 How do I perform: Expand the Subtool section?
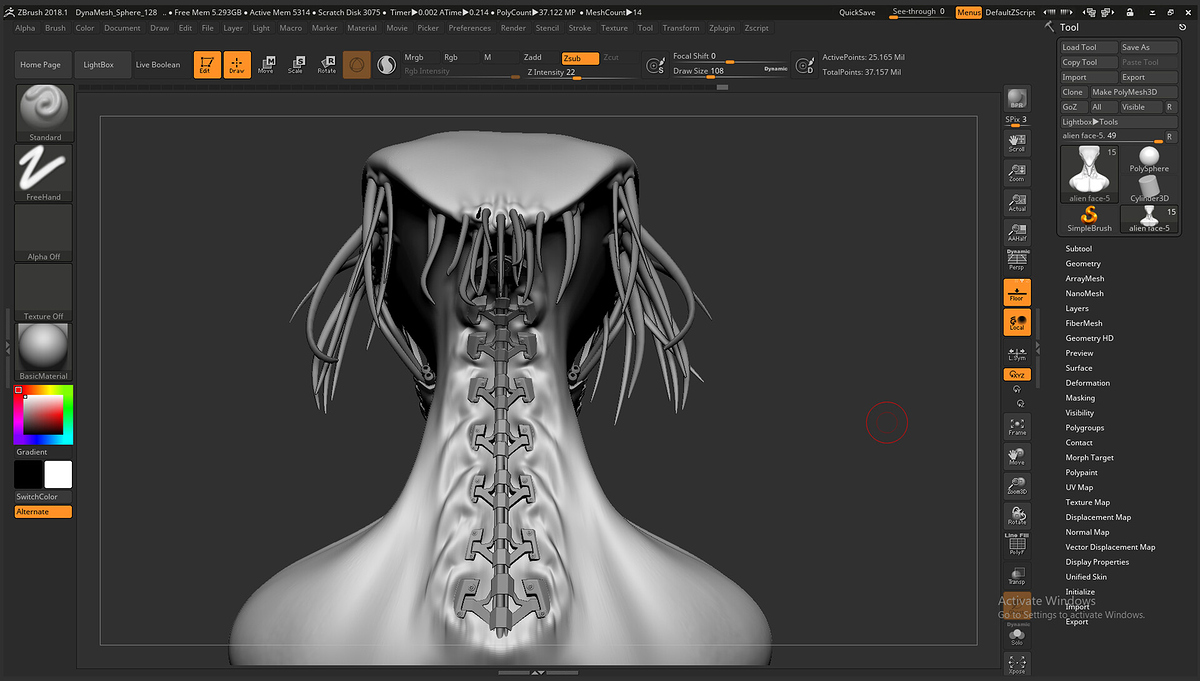(x=1079, y=249)
